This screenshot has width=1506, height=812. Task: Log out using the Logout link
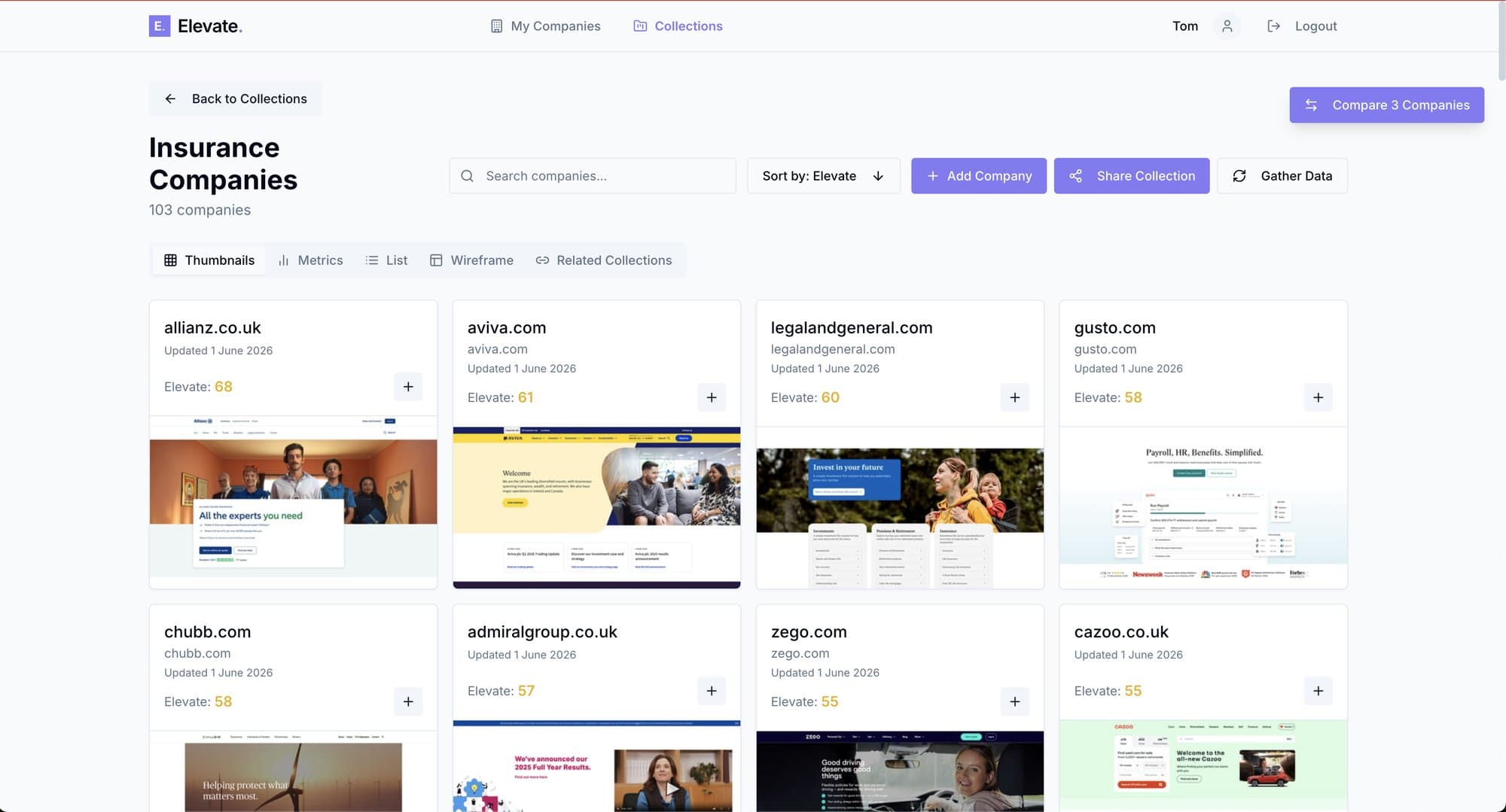pyautogui.click(x=1303, y=26)
